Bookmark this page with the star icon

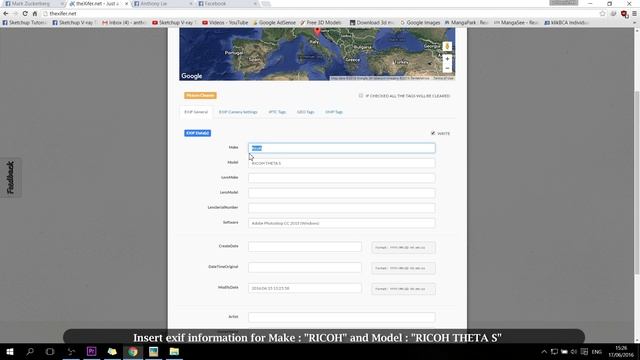602,13
